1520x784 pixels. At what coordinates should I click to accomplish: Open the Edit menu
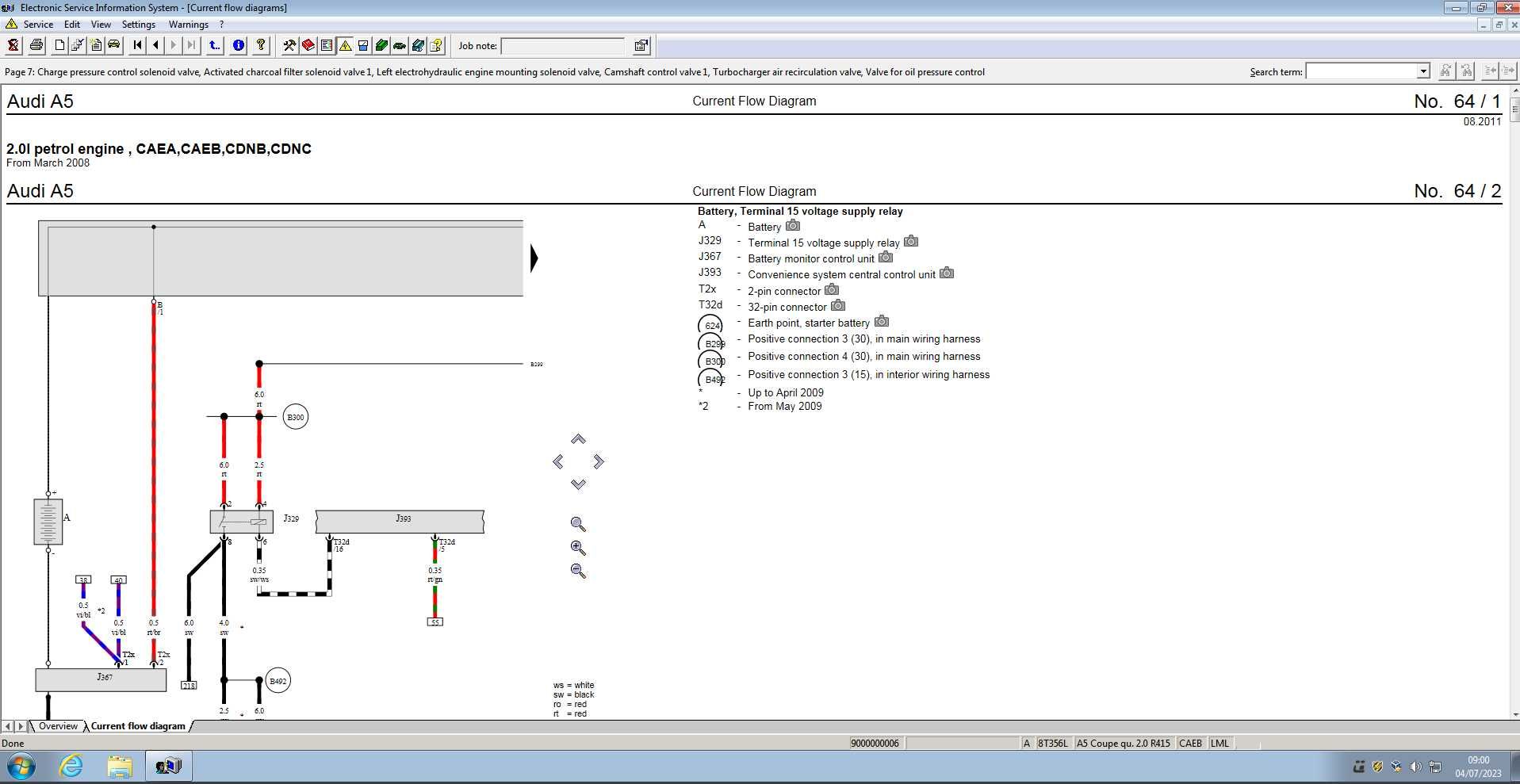click(72, 25)
